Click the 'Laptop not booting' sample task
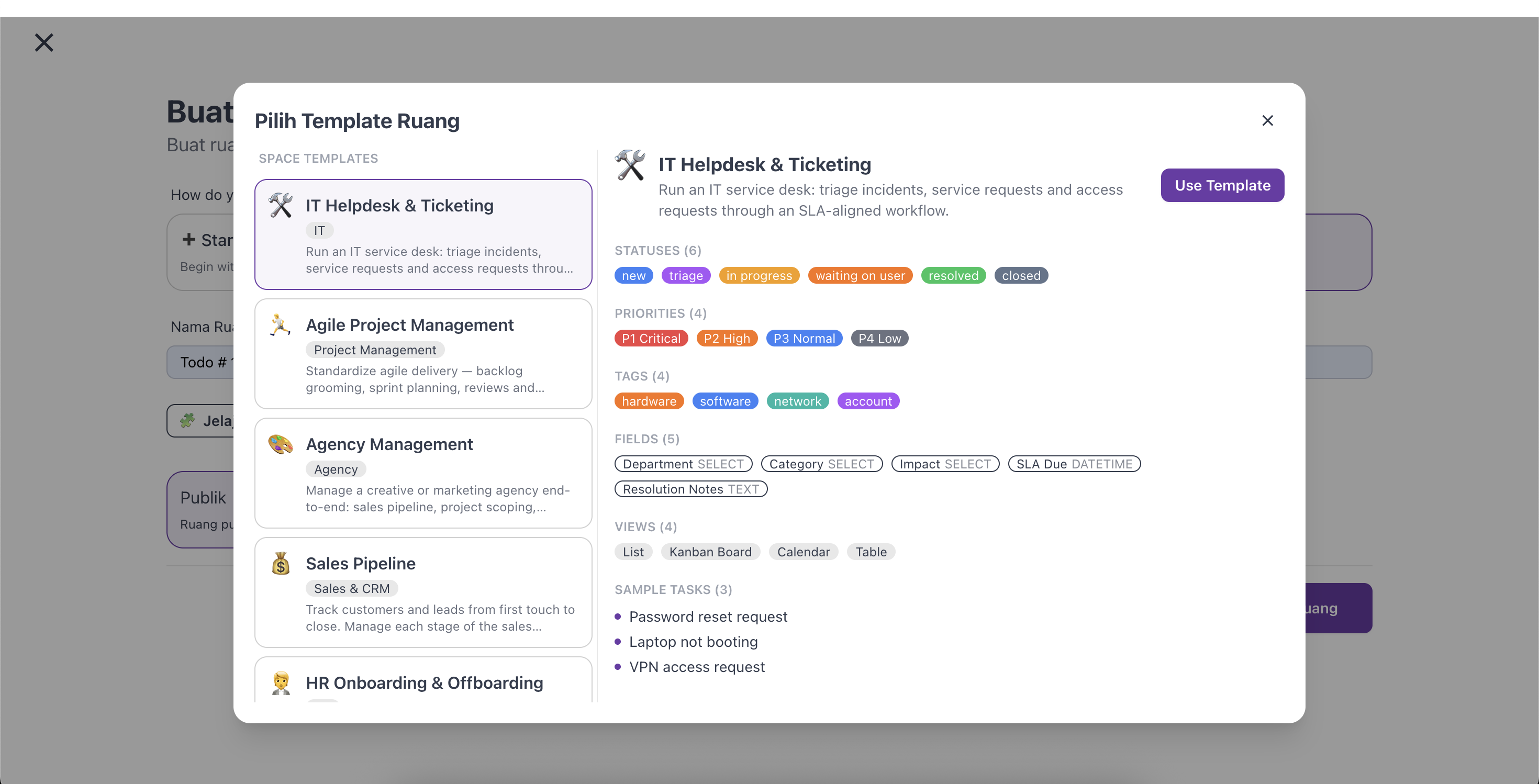Viewport: 1539px width, 784px height. tap(693, 641)
